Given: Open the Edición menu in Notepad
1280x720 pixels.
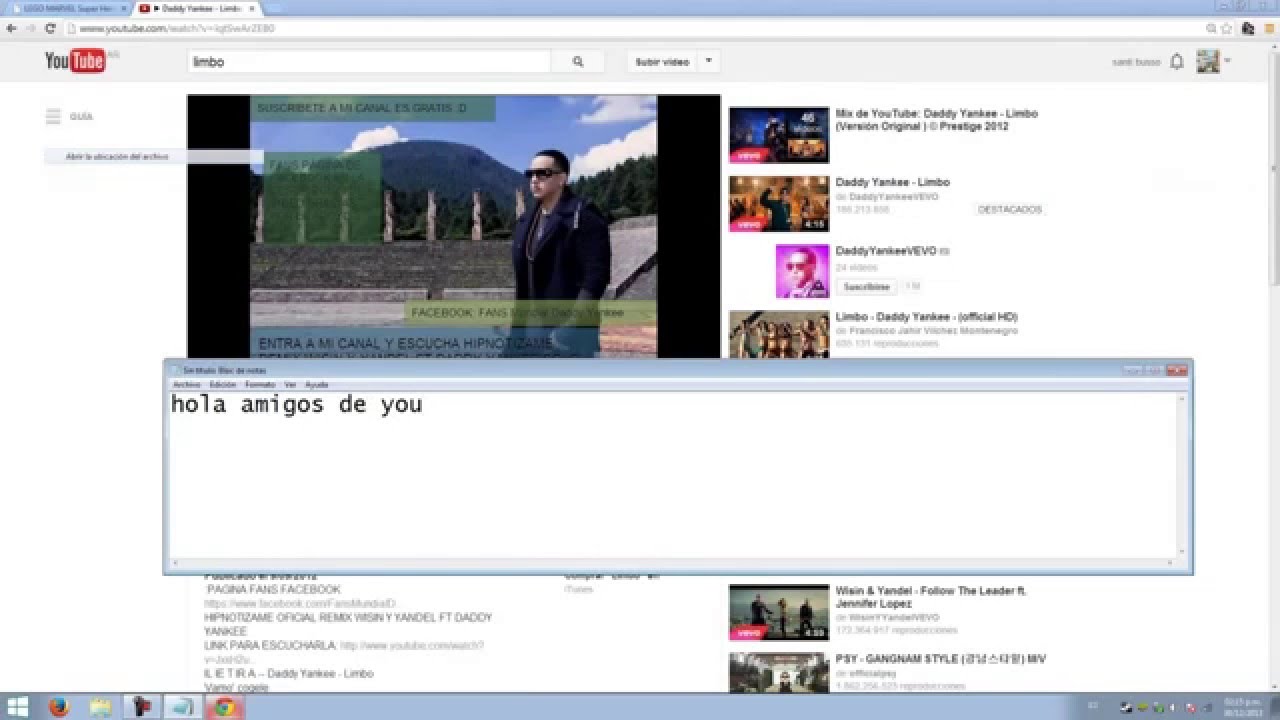Looking at the screenshot, I should pyautogui.click(x=222, y=385).
